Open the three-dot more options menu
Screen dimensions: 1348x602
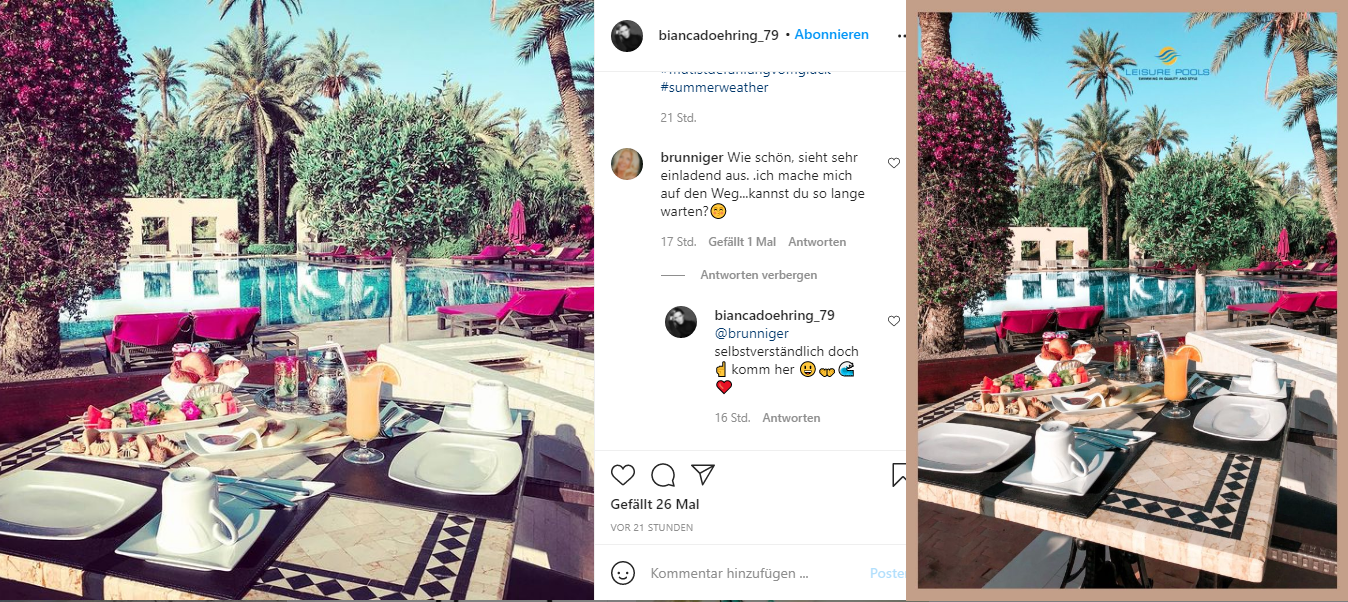point(901,35)
